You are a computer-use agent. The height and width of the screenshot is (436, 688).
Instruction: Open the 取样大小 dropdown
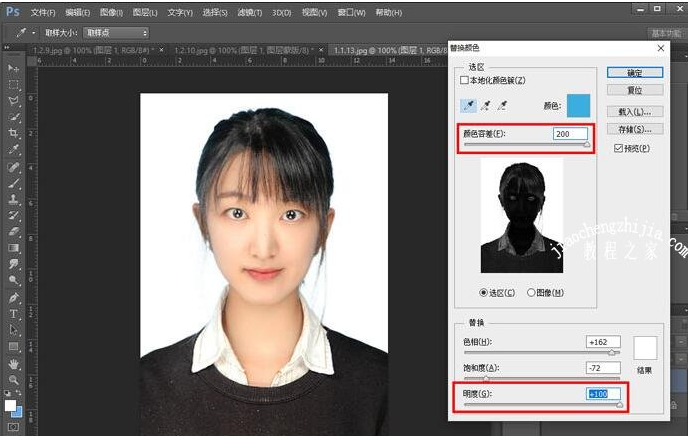117,32
